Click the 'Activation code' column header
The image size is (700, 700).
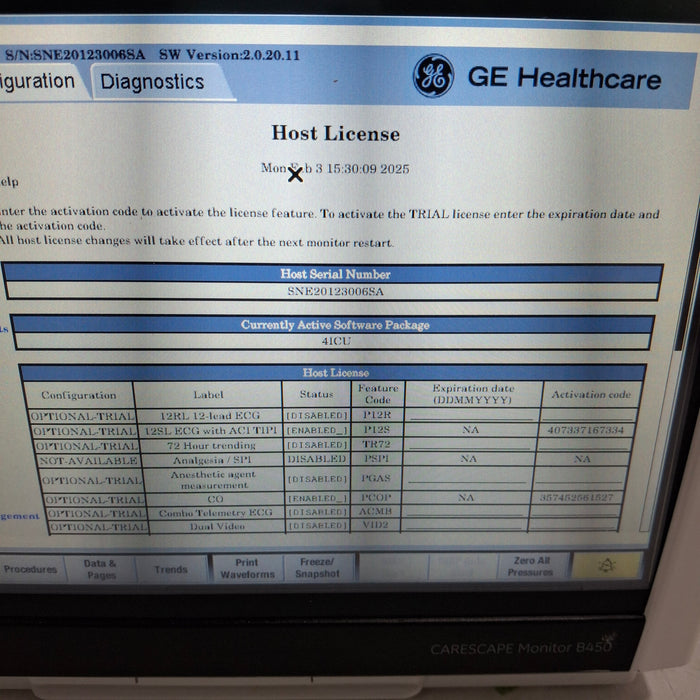coord(591,394)
